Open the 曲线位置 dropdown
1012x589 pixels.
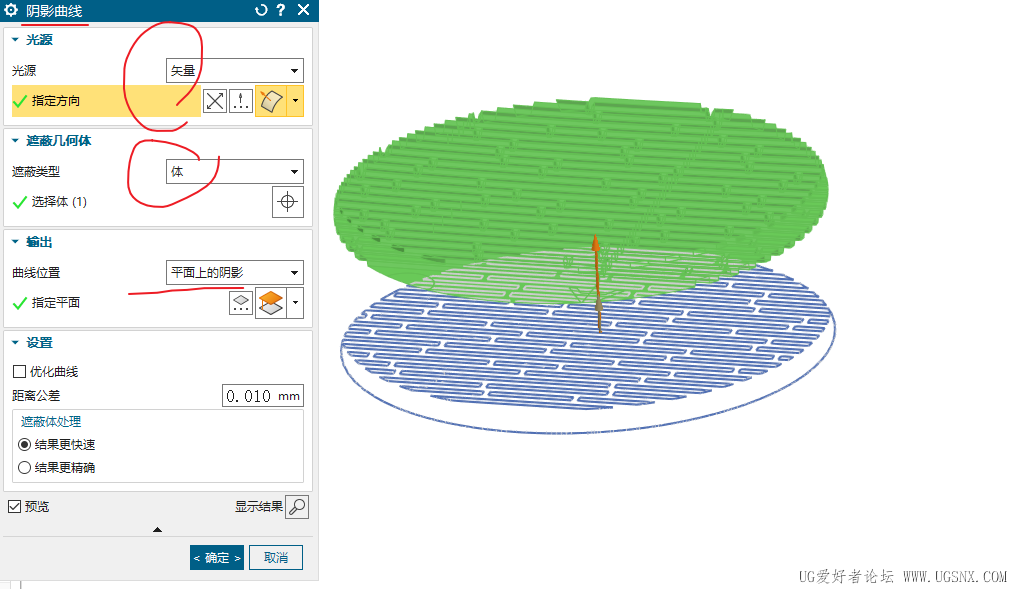click(235, 272)
